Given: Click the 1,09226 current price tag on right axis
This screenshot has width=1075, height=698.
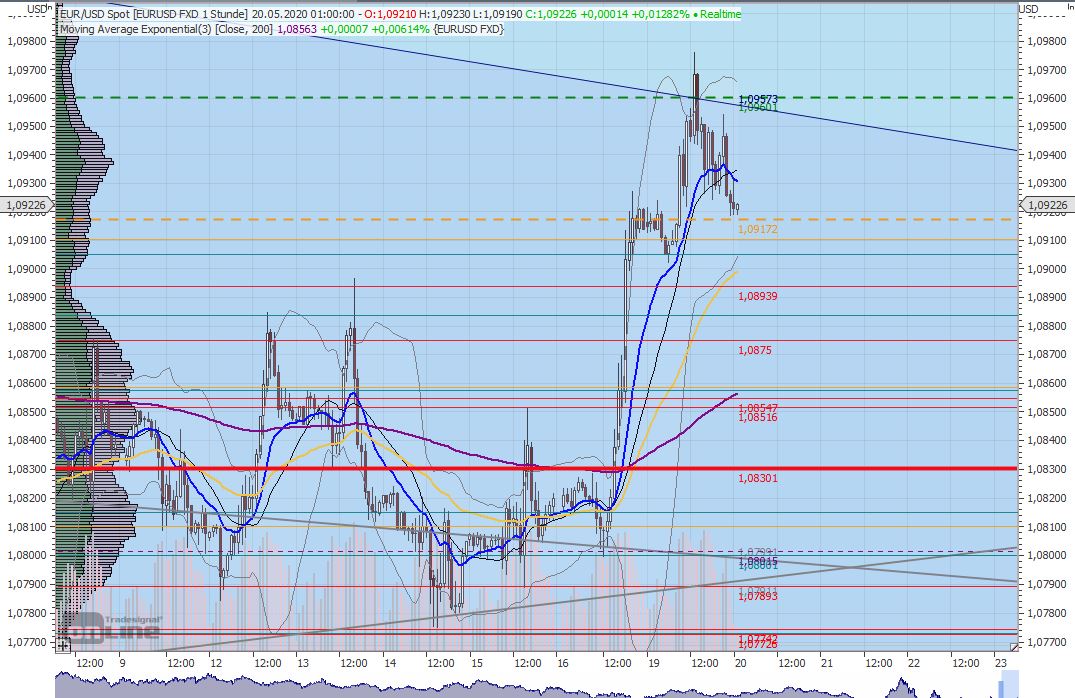Looking at the screenshot, I should point(1044,206).
